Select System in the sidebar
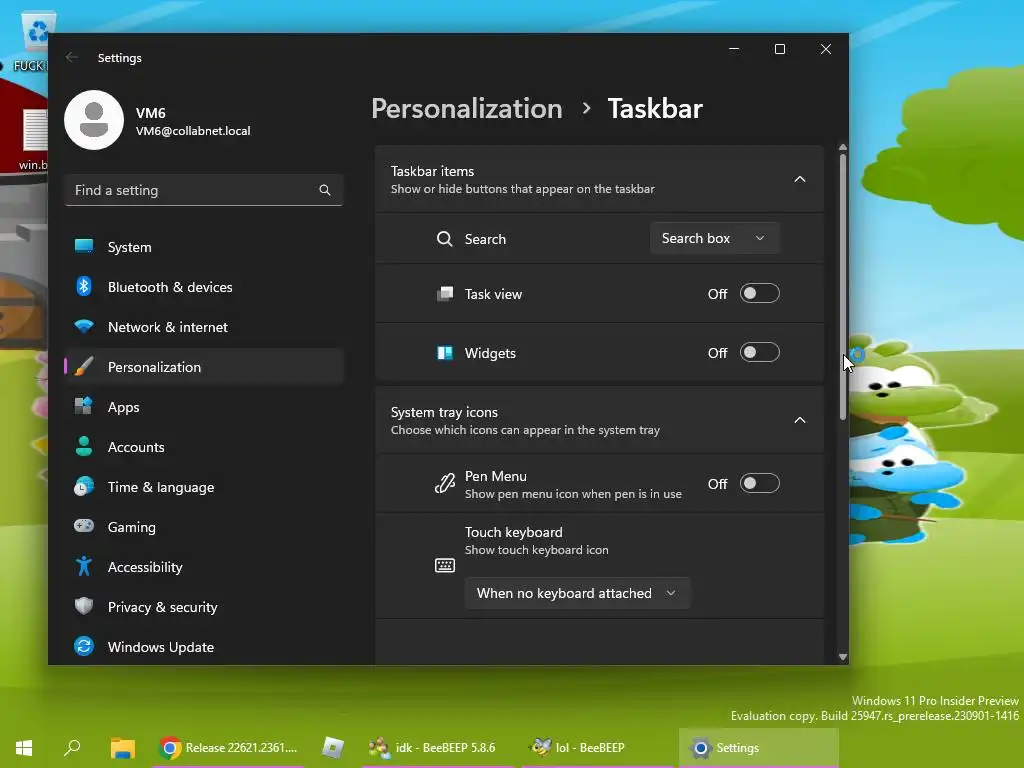 click(204, 247)
